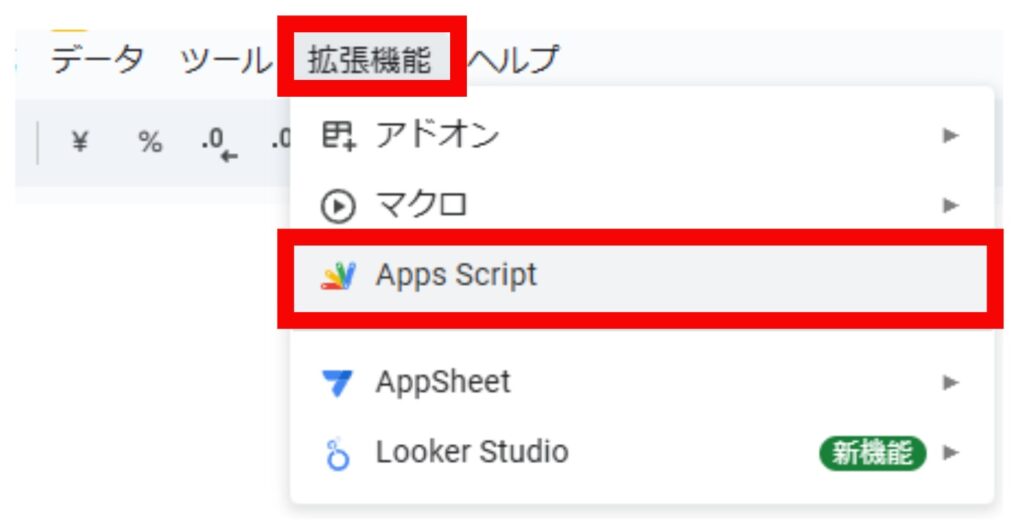Expand the アドオン submenu arrow
Screen dimensions: 1024x524
950,136
